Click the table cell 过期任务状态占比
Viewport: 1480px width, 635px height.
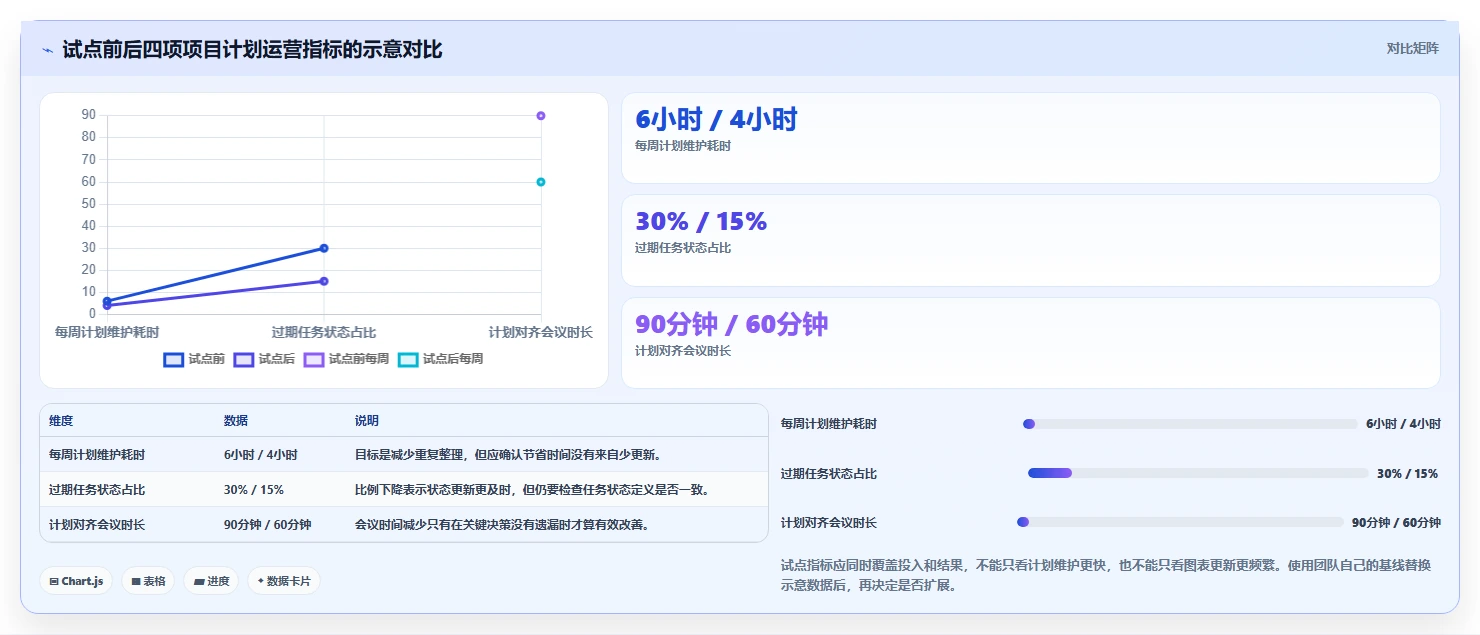97,490
